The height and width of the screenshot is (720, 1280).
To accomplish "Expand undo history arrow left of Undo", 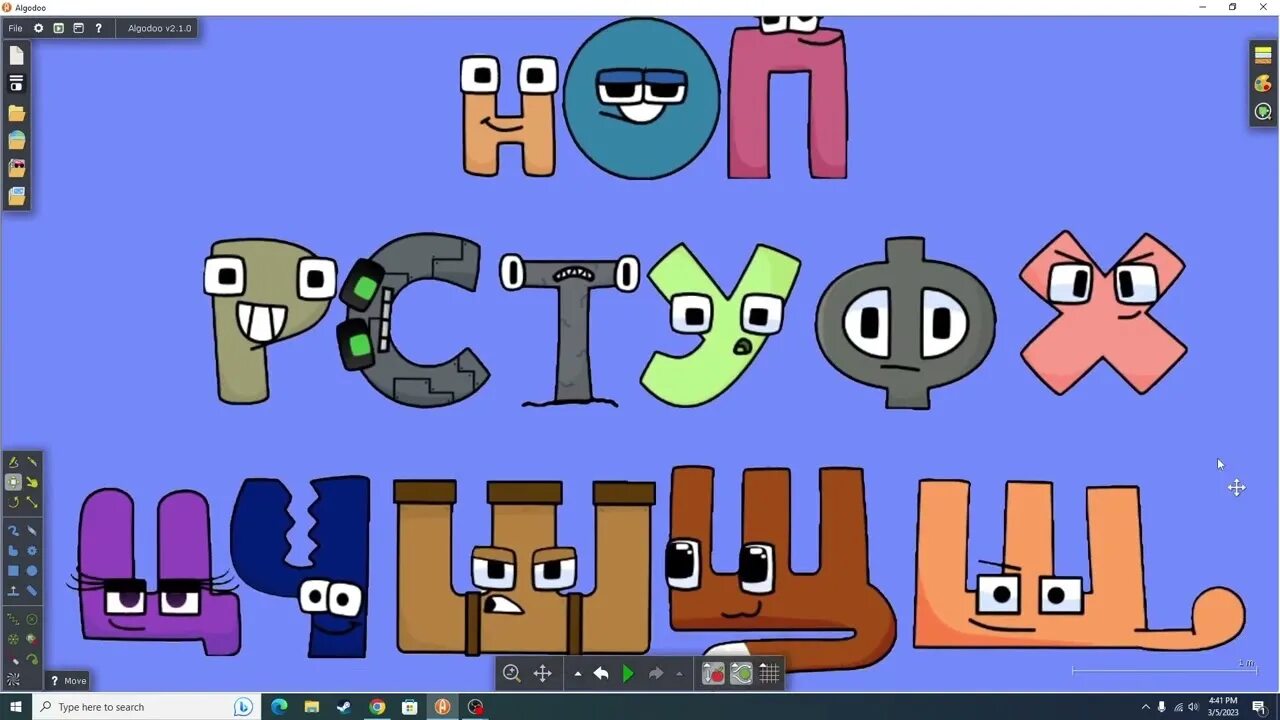I will tap(577, 674).
